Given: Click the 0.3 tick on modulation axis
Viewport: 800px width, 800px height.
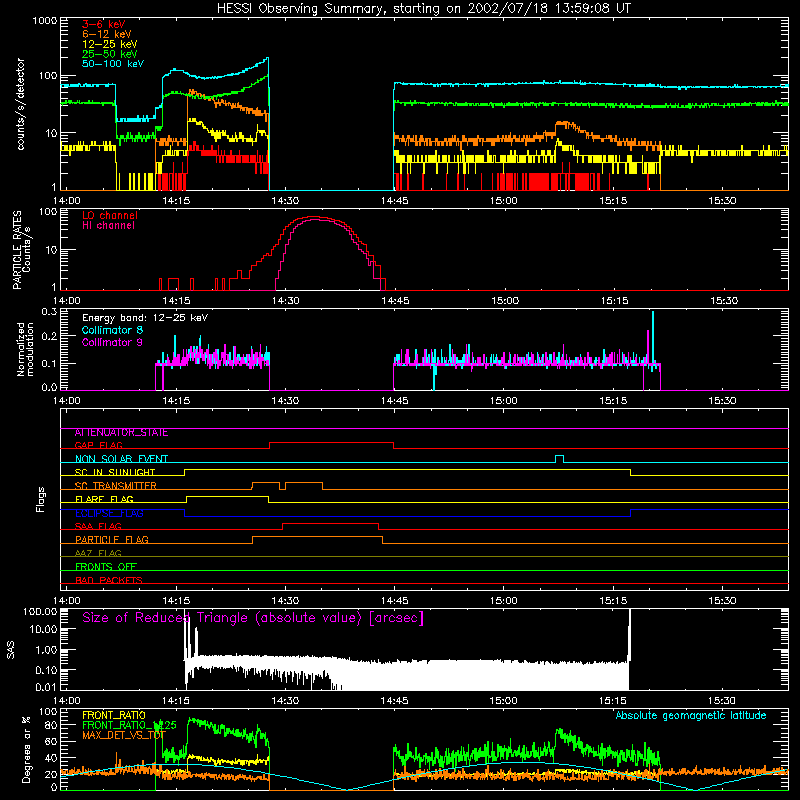Looking at the screenshot, I should point(49,312).
